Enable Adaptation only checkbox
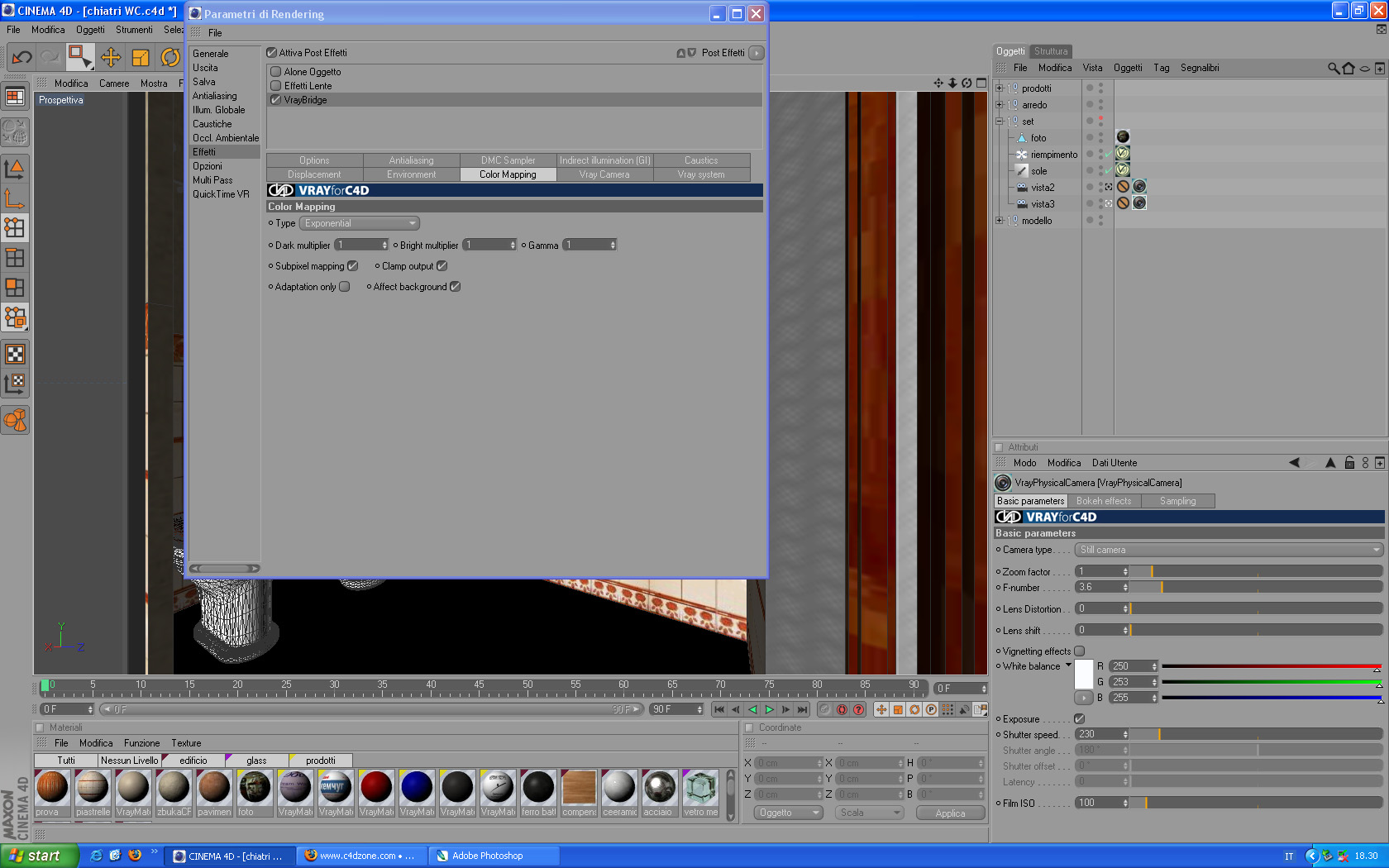Viewport: 1389px width, 868px height. [x=345, y=287]
